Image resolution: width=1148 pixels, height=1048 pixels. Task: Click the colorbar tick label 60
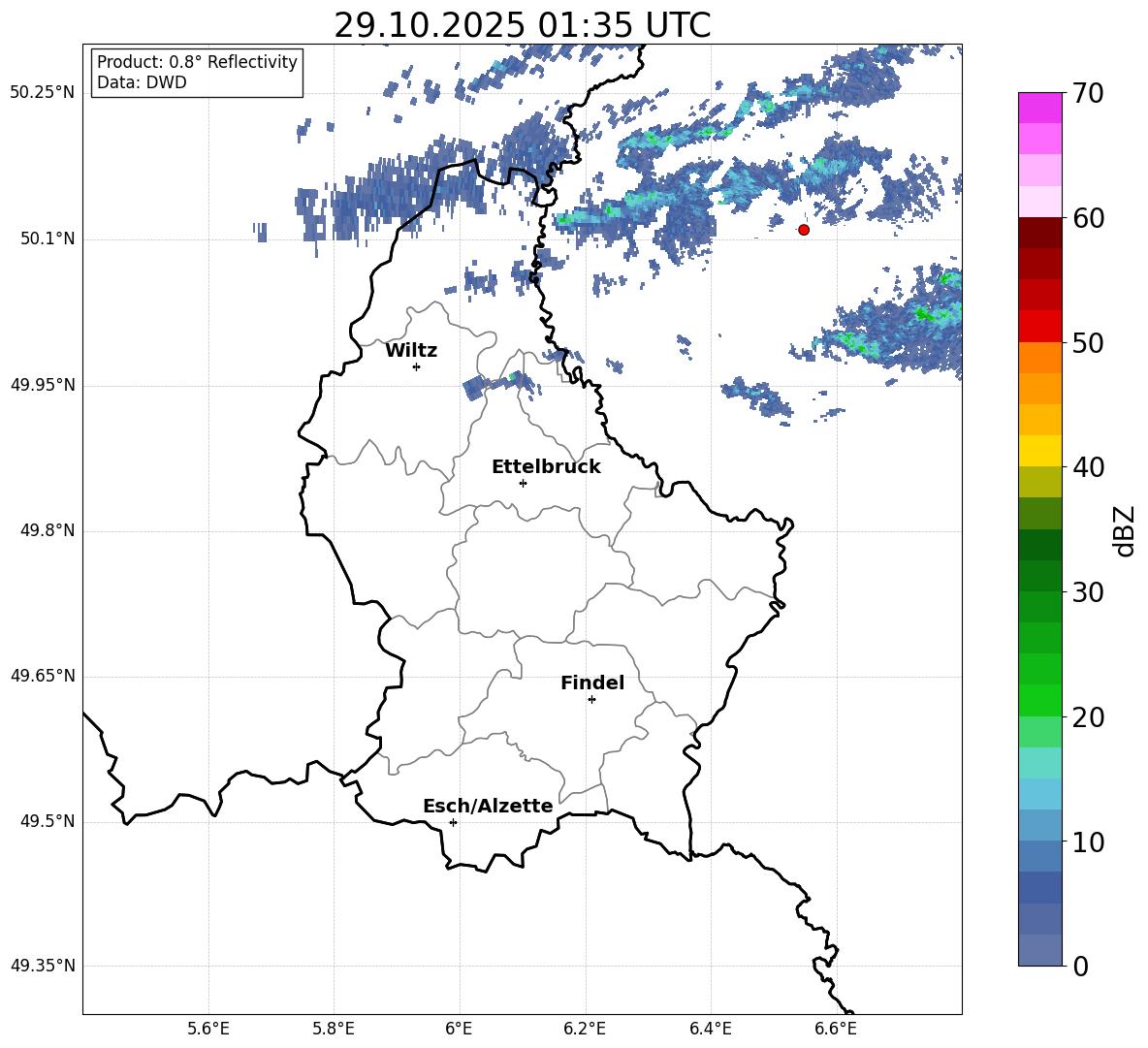[x=1088, y=218]
